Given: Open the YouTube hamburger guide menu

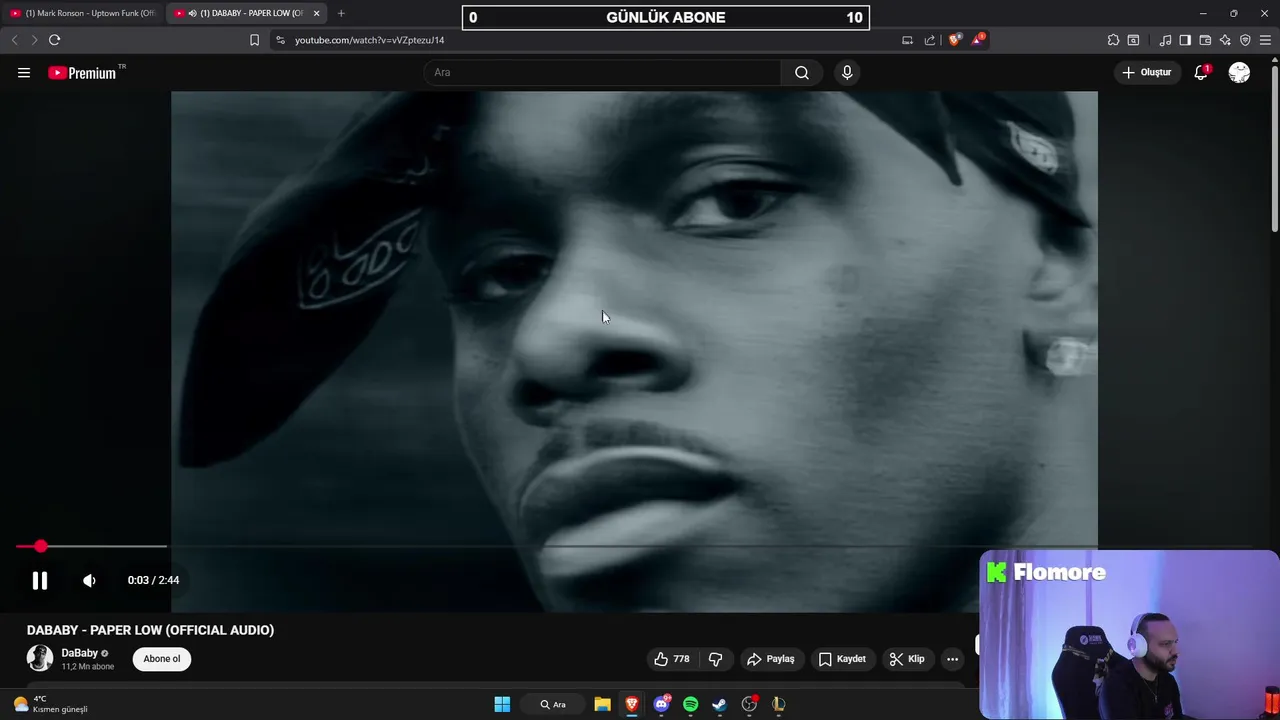Looking at the screenshot, I should point(24,72).
